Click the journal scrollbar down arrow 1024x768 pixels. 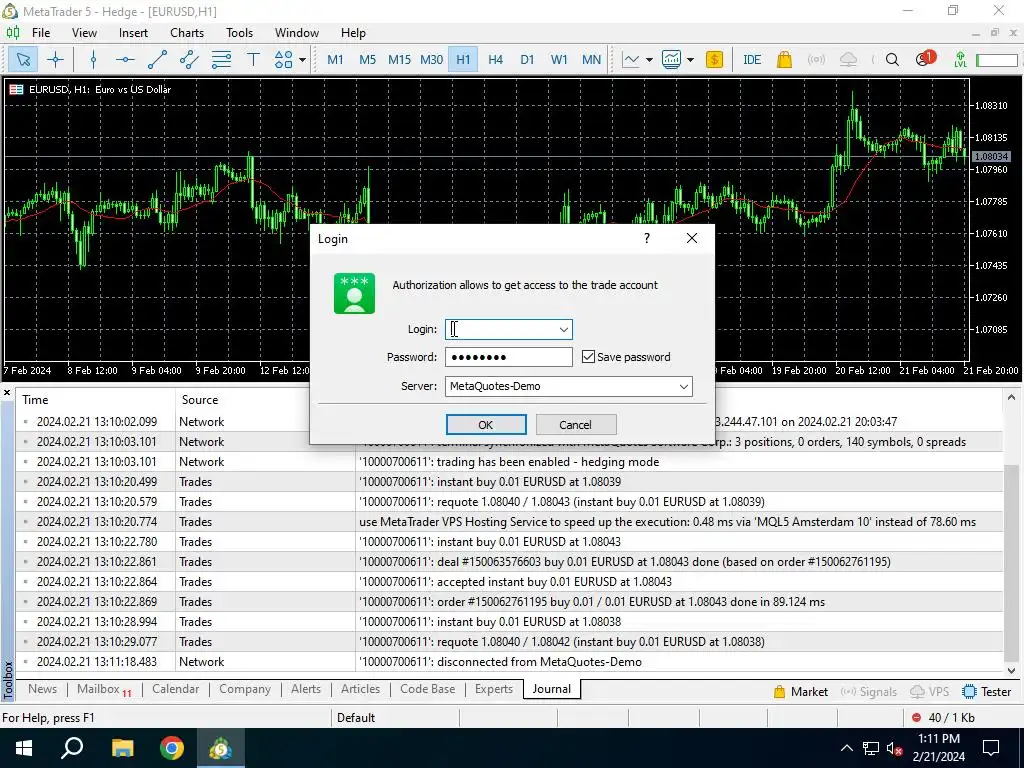click(1011, 670)
